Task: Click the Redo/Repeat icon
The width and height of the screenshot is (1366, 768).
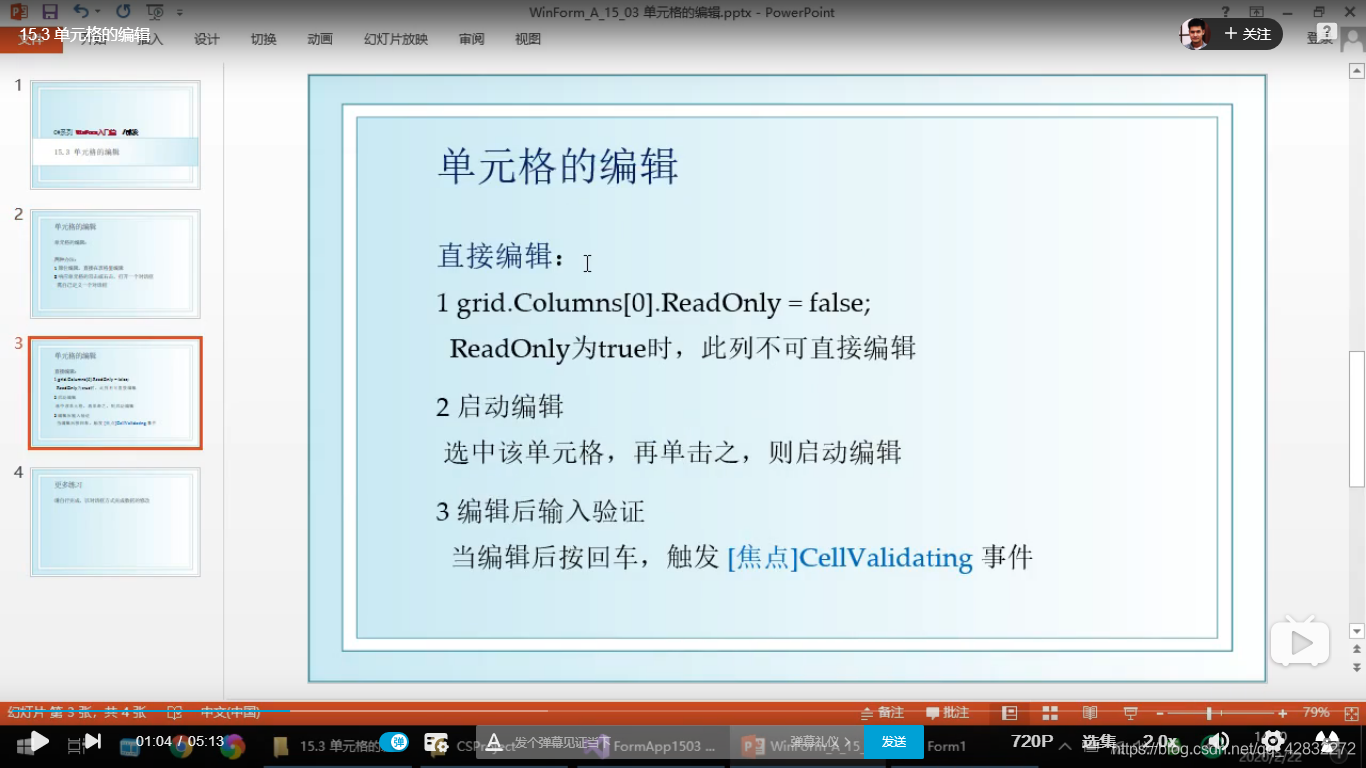Action: [123, 12]
